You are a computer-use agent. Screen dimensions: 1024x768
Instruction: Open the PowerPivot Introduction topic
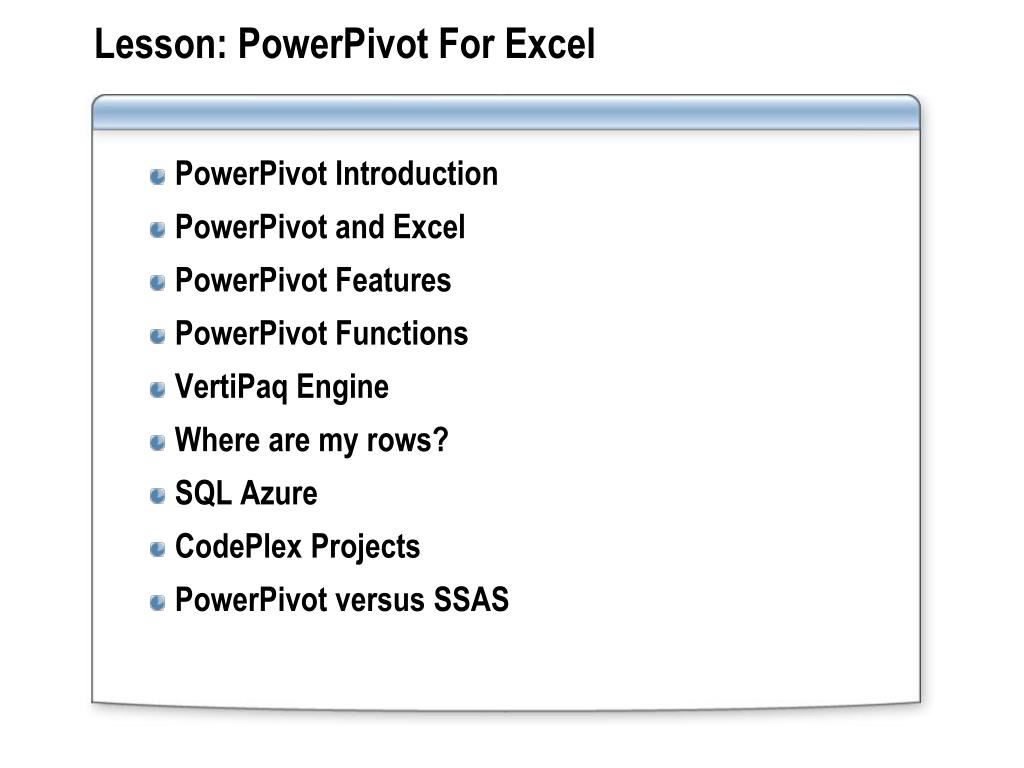[336, 174]
